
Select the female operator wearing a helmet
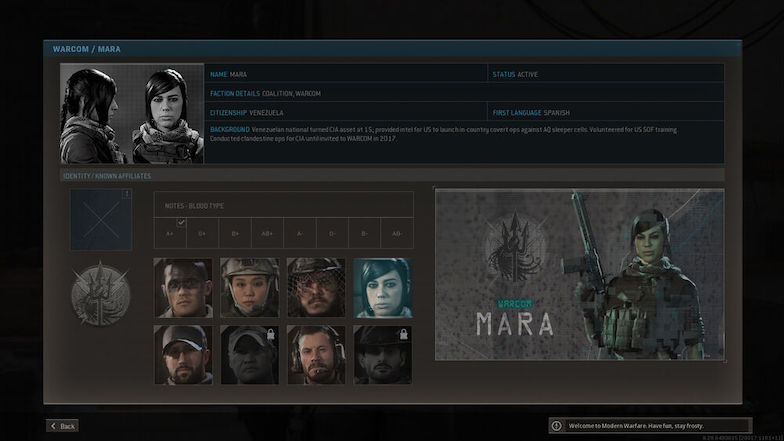(x=250, y=288)
